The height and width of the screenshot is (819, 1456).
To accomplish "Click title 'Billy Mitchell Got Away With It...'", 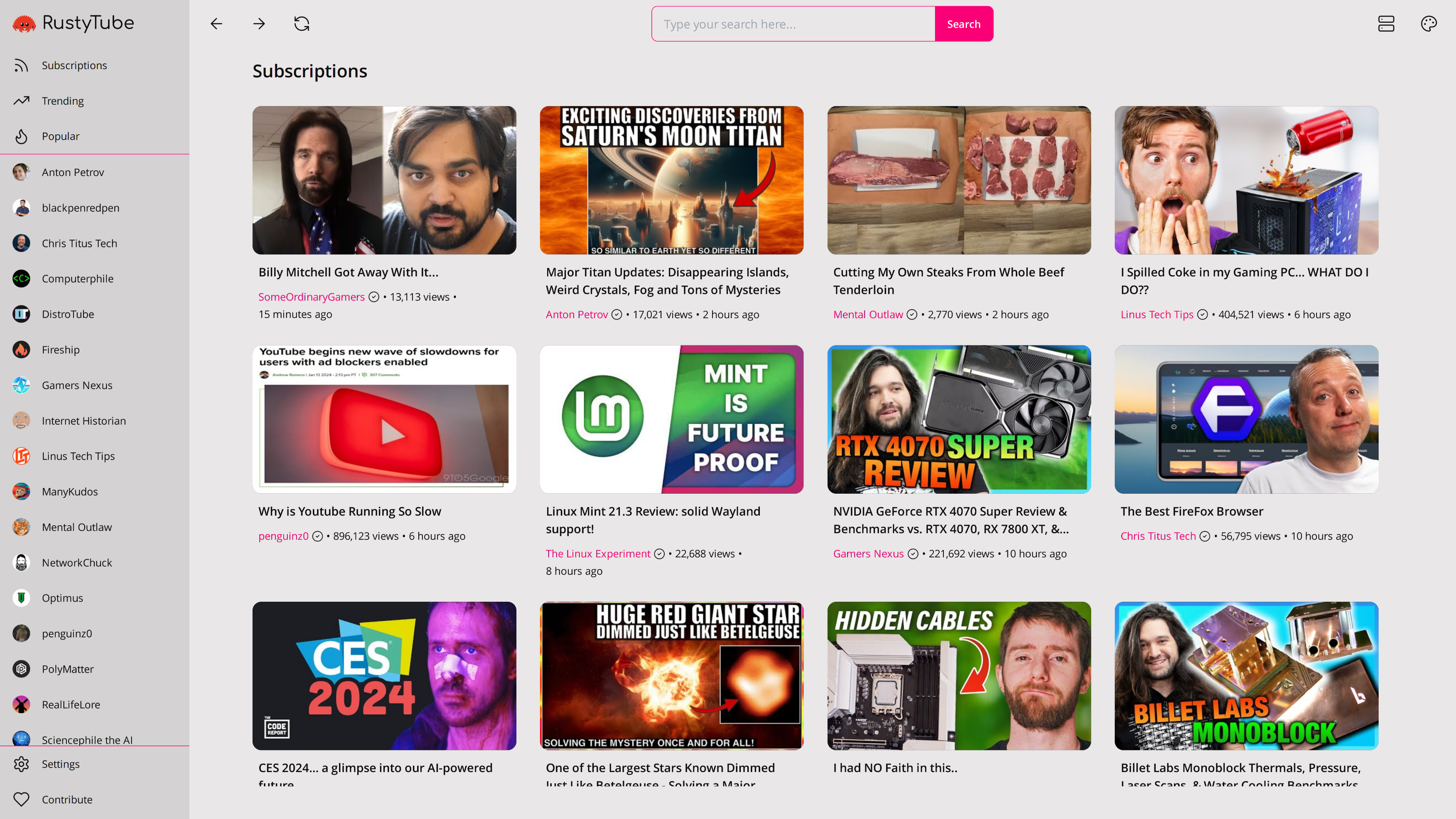I will pos(348,272).
